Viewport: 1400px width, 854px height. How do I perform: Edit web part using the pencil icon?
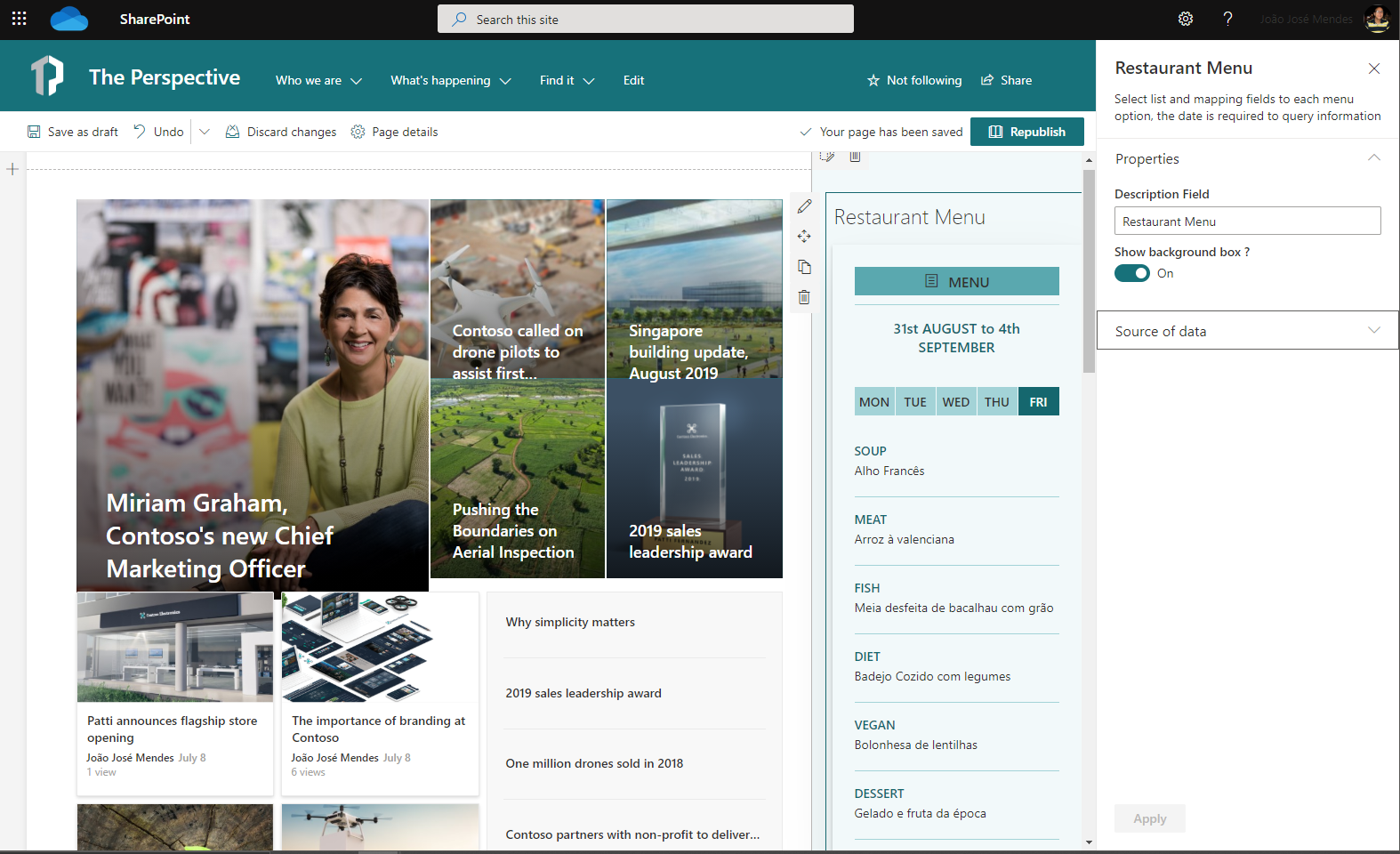(x=804, y=206)
